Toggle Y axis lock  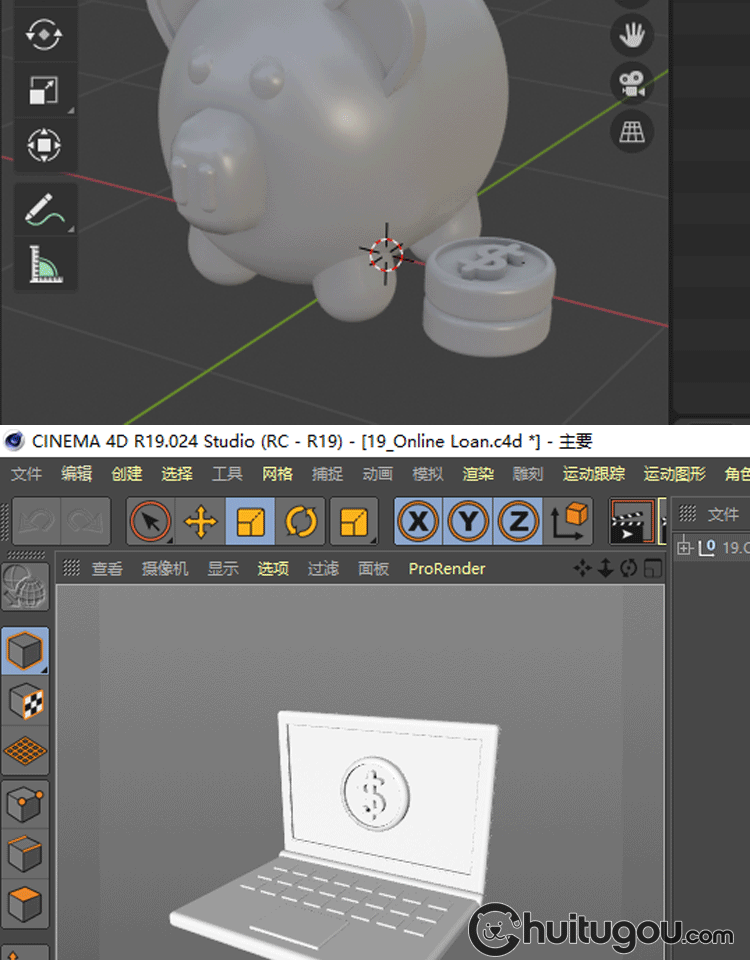coord(468,522)
